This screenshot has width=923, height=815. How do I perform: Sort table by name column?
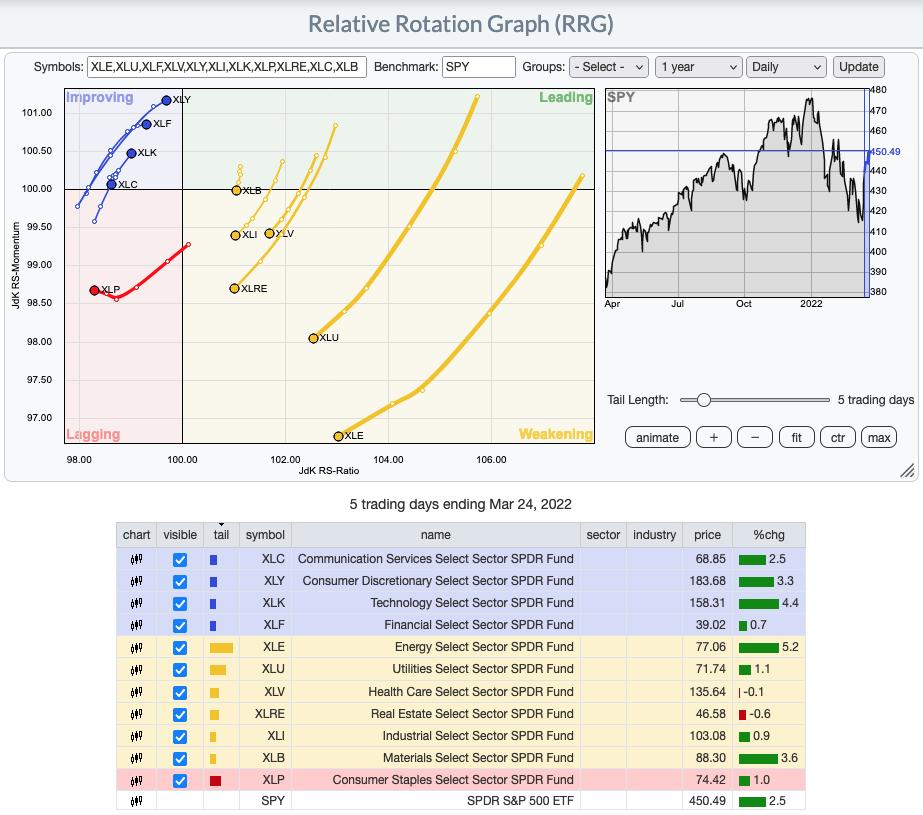436,535
